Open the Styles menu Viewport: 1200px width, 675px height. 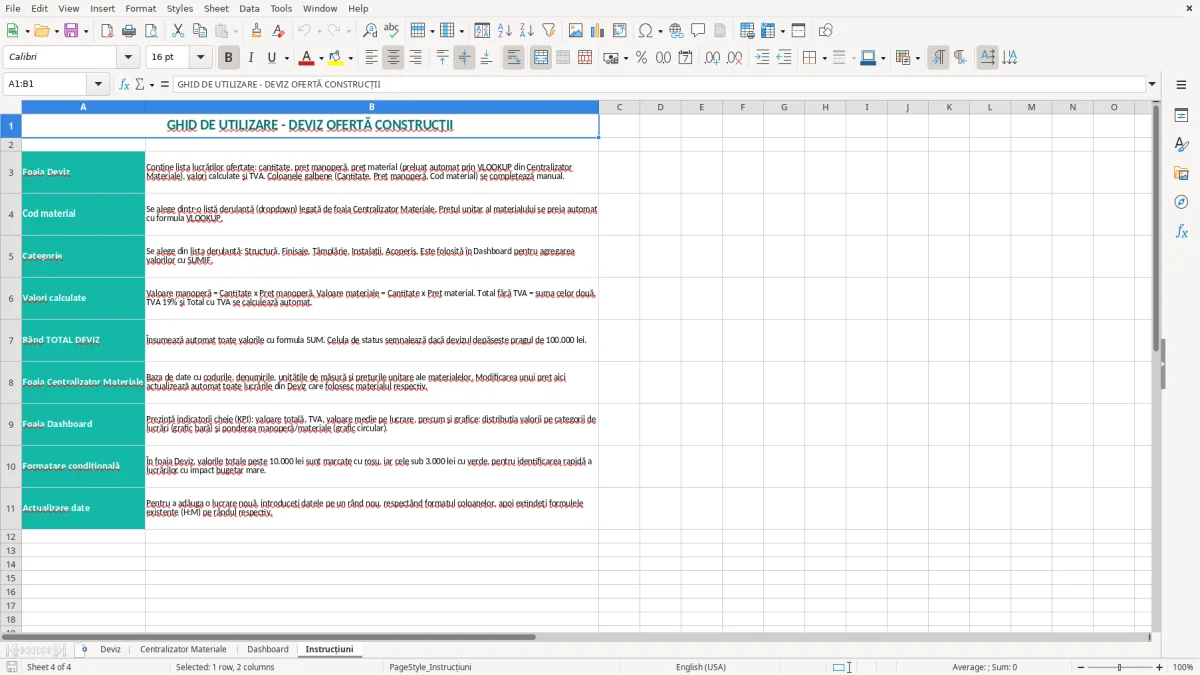[x=180, y=8]
